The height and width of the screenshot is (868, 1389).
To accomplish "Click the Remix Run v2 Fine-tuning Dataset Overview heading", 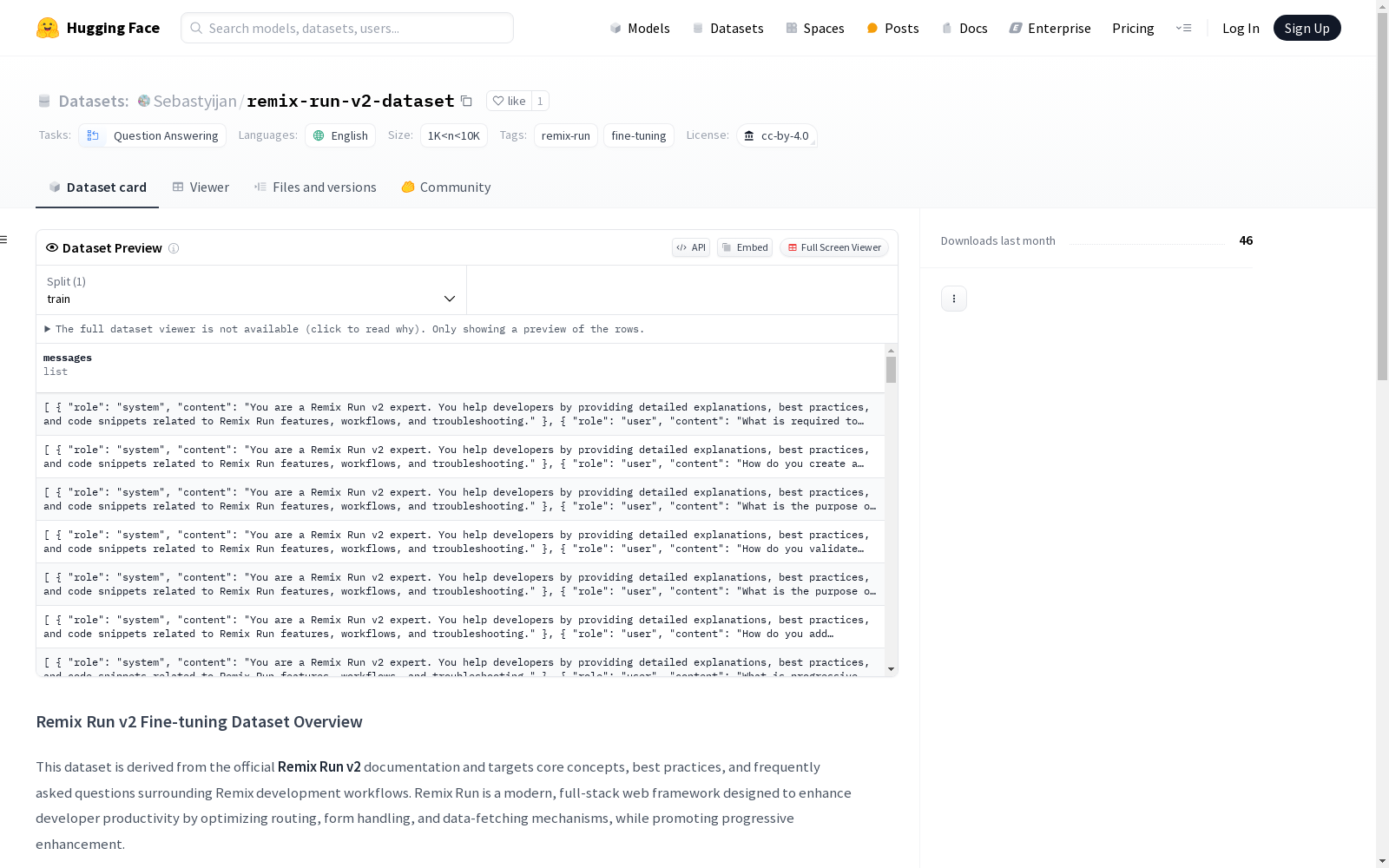I will coord(199,722).
